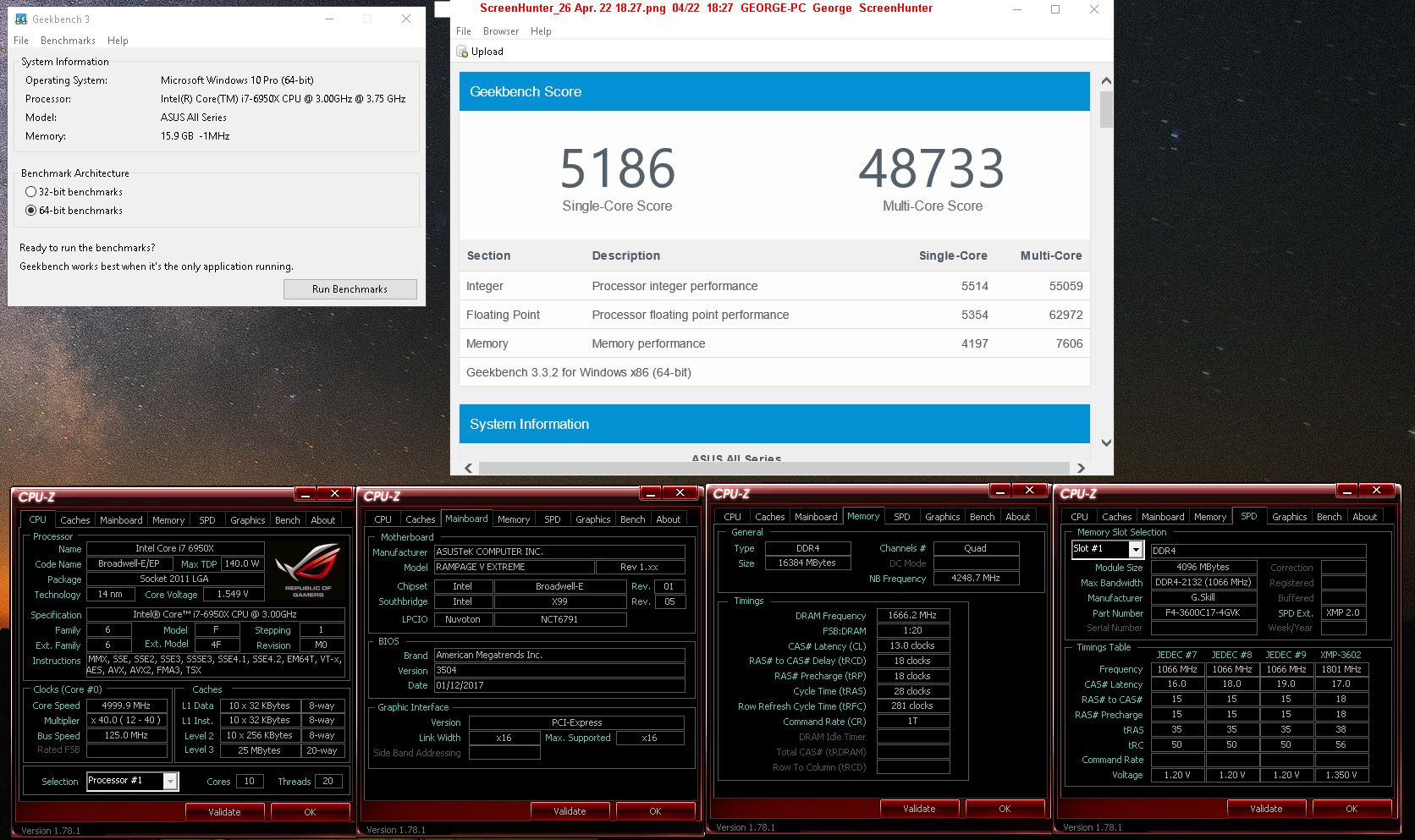Image resolution: width=1415 pixels, height=840 pixels.
Task: Click the System Information header in results
Action: coord(774,424)
